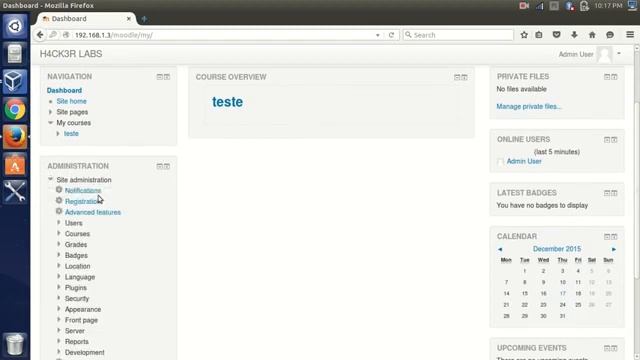This screenshot has width=640, height=360.
Task: Open Pocket shield icon in toolbar
Action: (556, 35)
